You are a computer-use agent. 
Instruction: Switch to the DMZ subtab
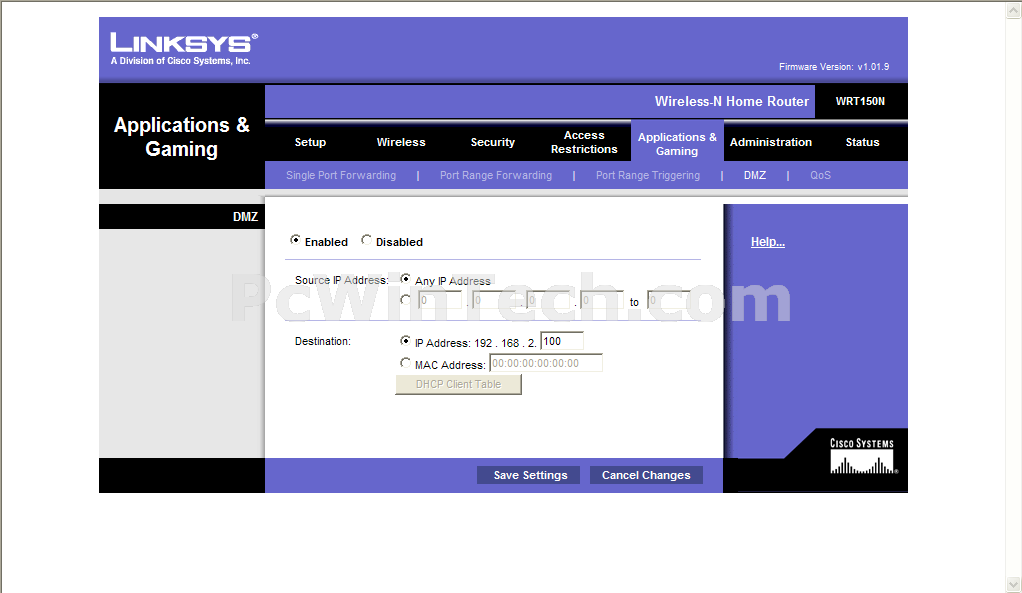pos(755,175)
